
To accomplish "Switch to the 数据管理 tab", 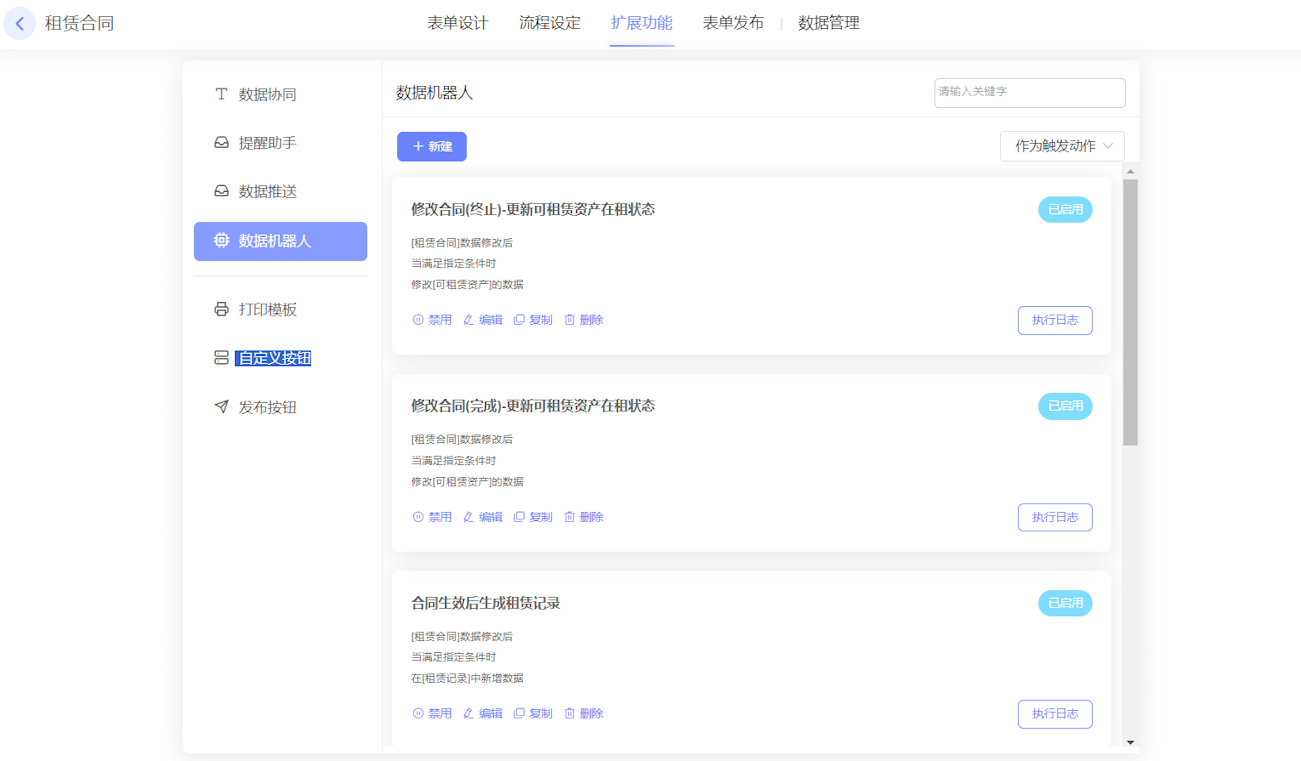I will tap(828, 23).
